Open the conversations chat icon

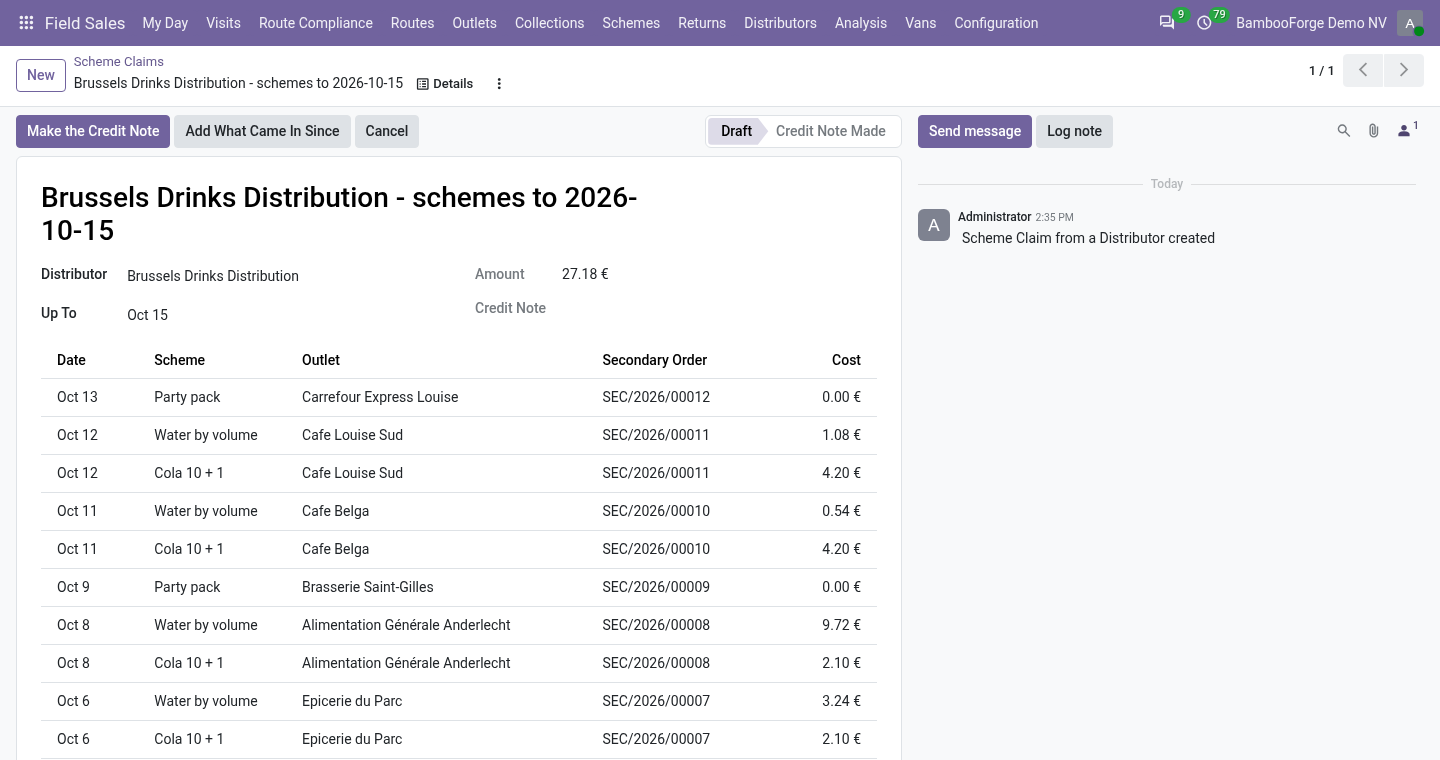1167,23
